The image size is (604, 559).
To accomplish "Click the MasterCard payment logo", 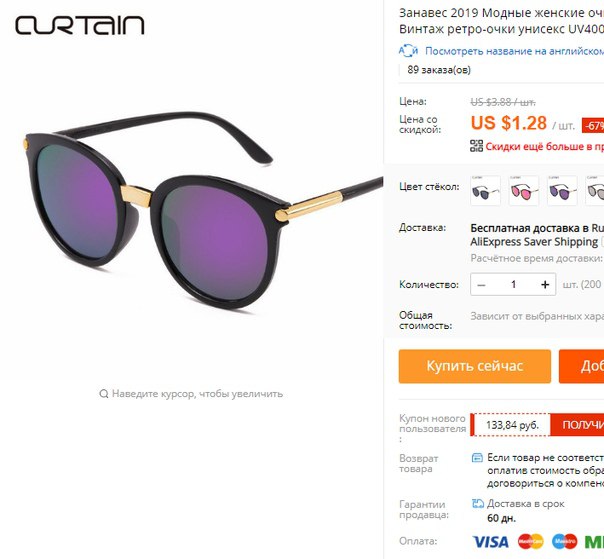I will [530, 542].
